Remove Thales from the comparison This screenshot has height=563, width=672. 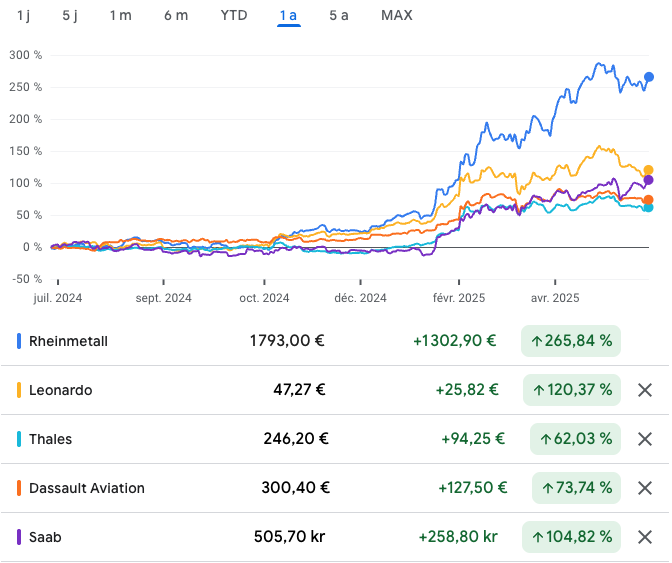tap(645, 439)
